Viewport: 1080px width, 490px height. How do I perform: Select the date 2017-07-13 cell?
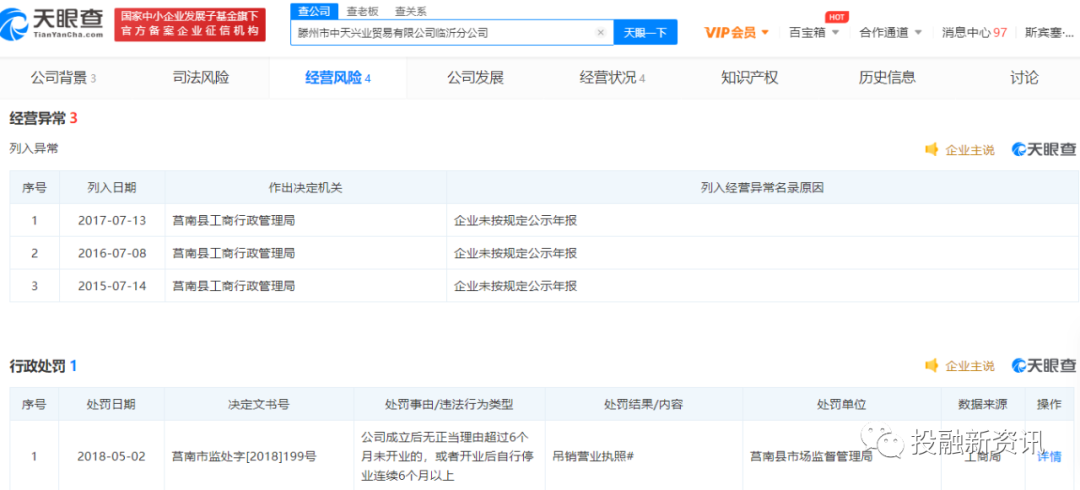click(x=112, y=221)
